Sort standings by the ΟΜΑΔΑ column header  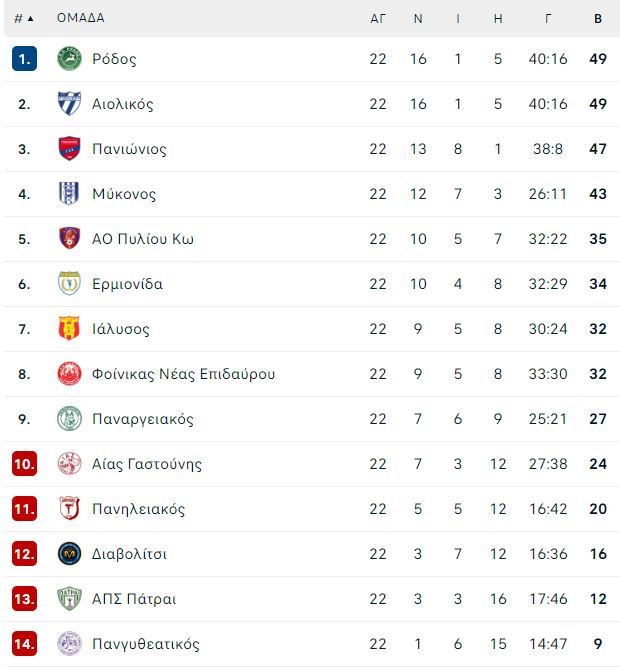point(80,18)
